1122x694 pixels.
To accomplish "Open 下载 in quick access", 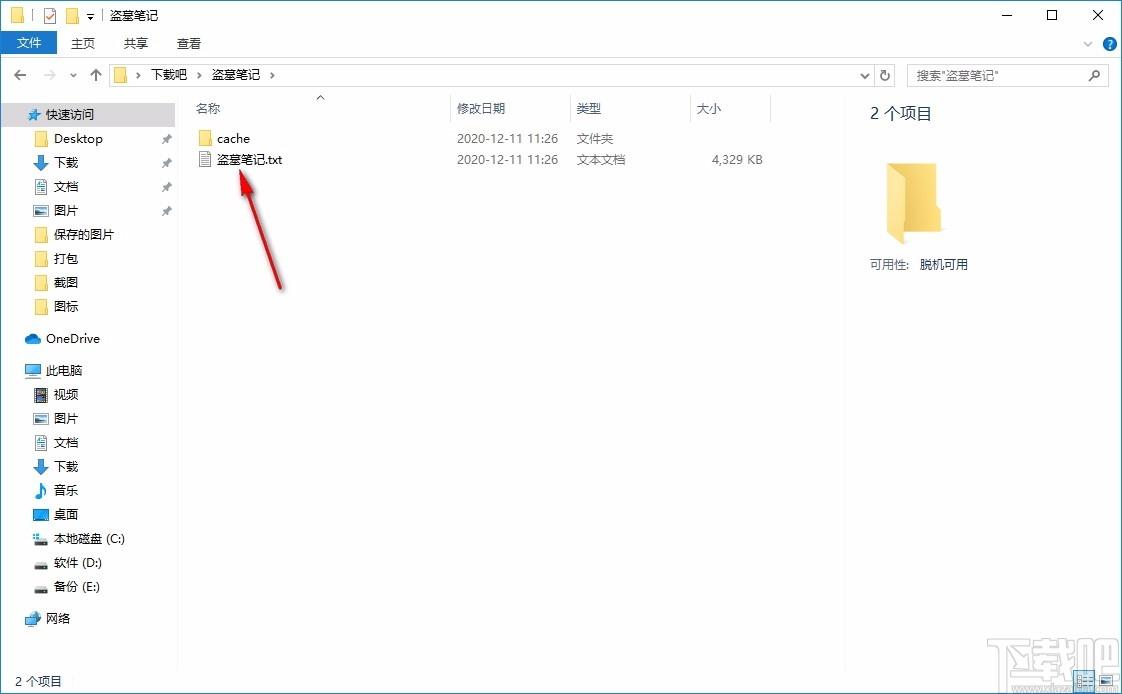I will [66, 162].
